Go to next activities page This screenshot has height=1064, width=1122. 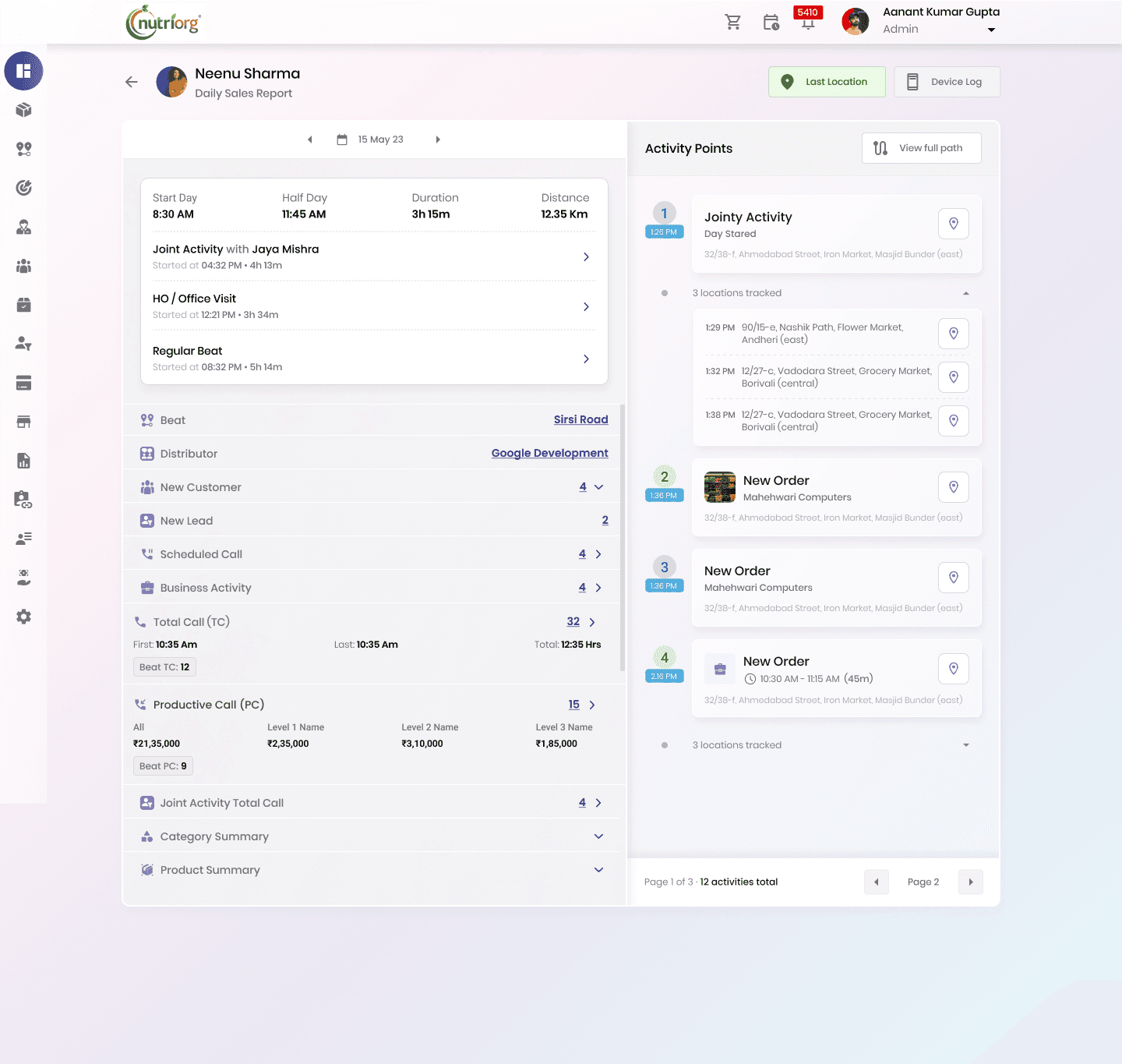click(x=971, y=882)
